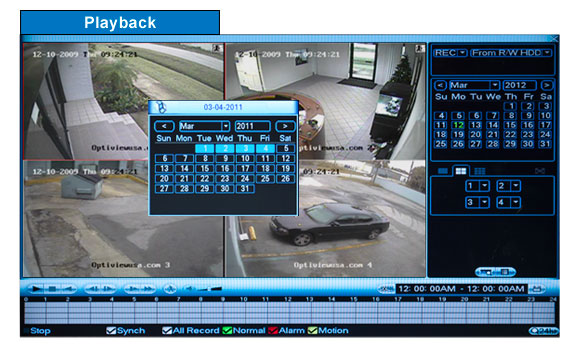Click previous month arrow in popup calendar
The image size is (580, 360).
click(164, 126)
